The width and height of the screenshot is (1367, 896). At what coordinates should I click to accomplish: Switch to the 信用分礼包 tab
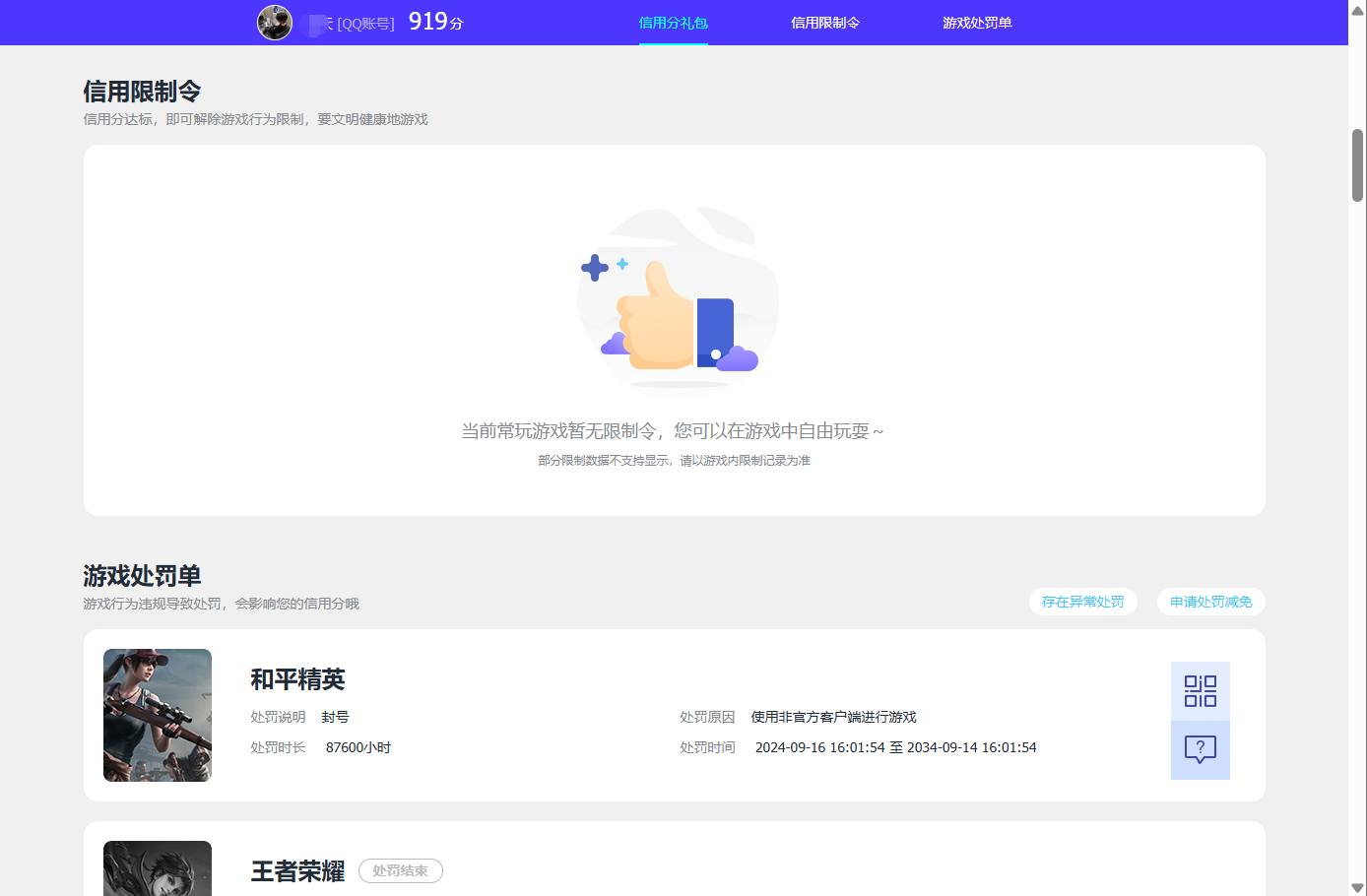[x=673, y=23]
